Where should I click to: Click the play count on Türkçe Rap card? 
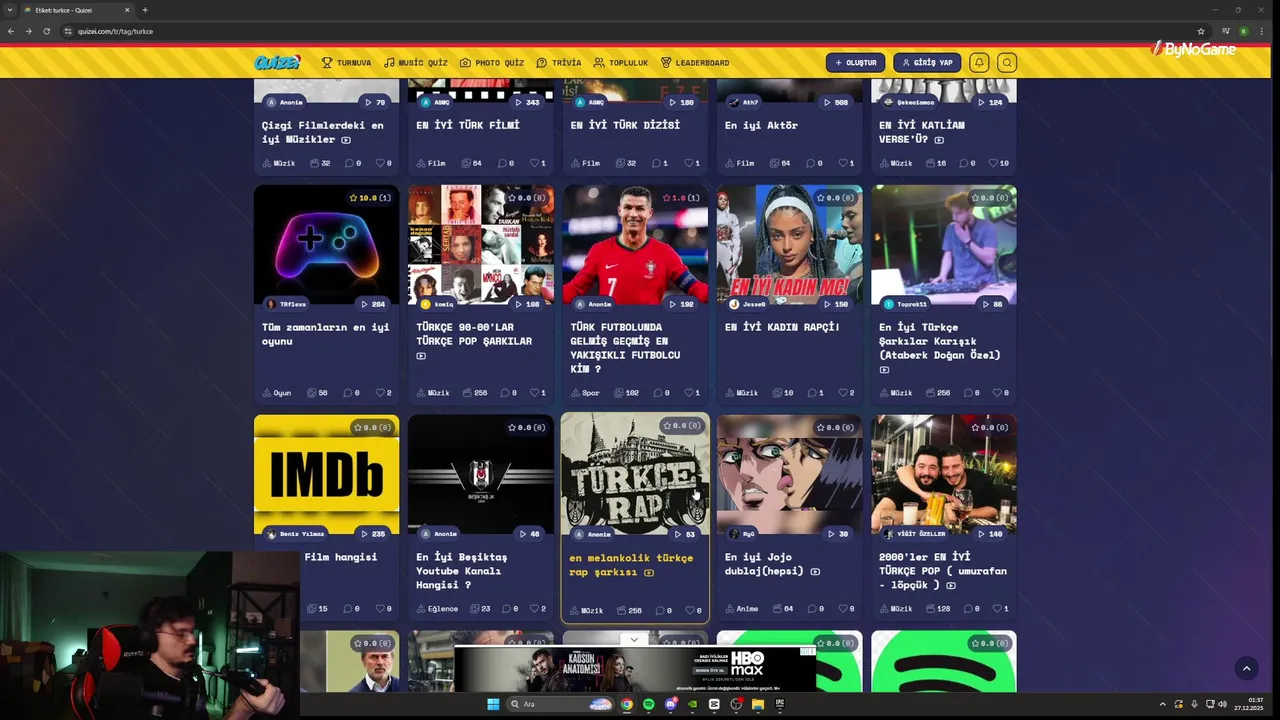pos(684,534)
